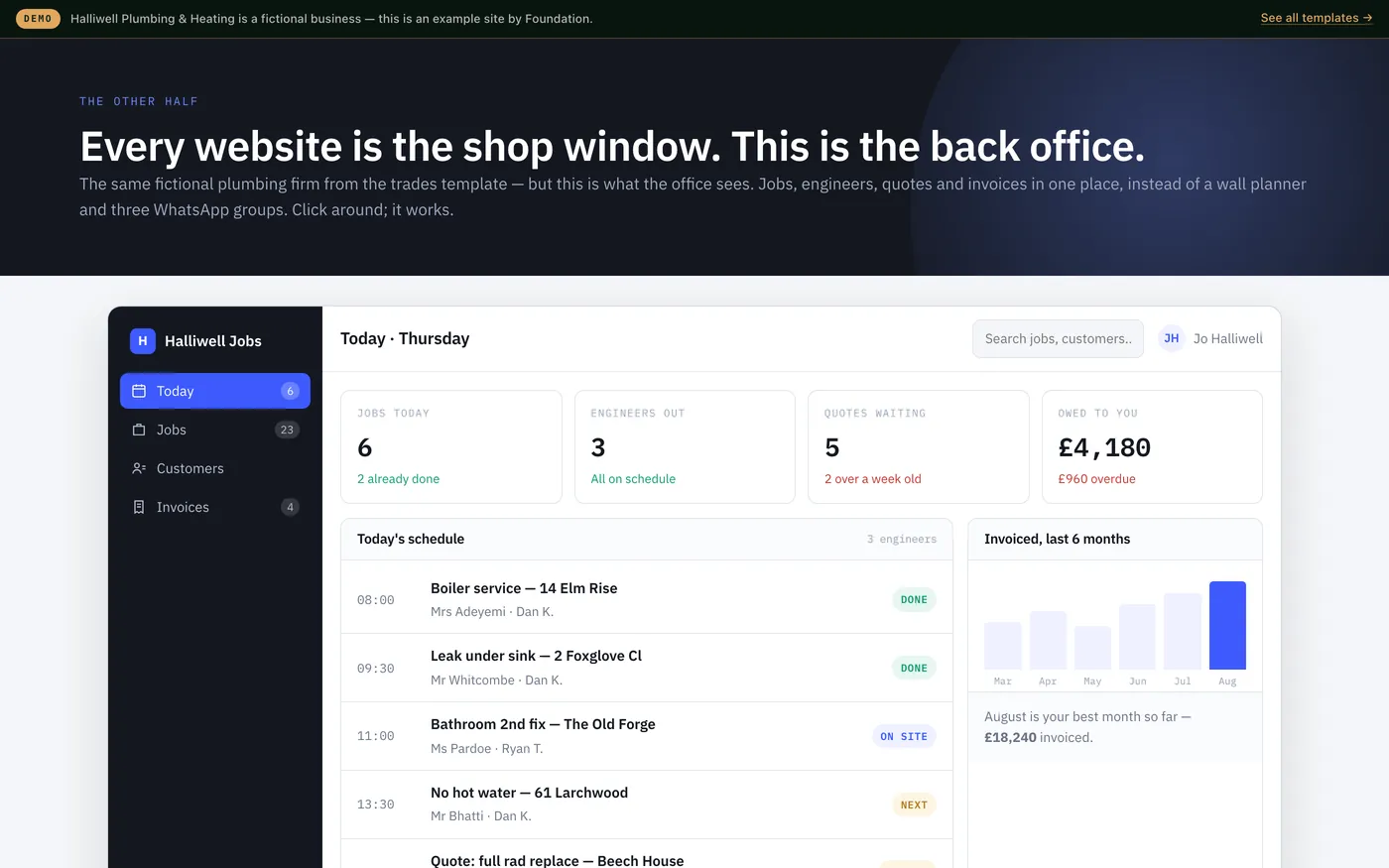This screenshot has height=868, width=1389.
Task: Click the '£4,180' amount
Action: [1104, 447]
